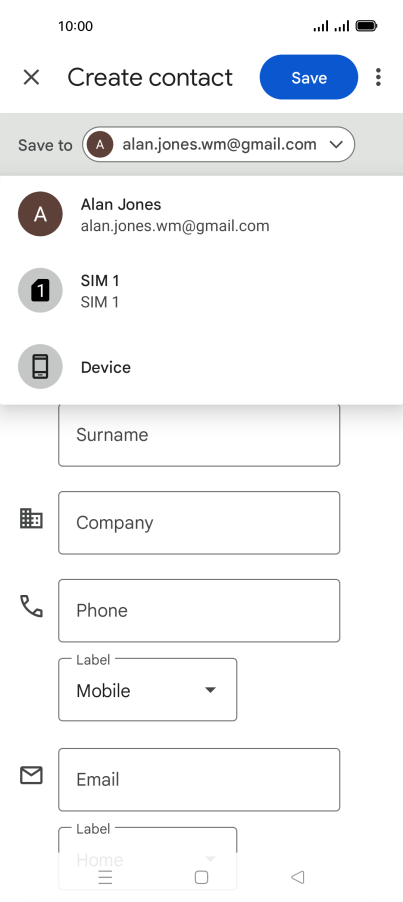Screen dimensions: 403x902
Task: Click the email envelope icon
Action: pos(31,775)
